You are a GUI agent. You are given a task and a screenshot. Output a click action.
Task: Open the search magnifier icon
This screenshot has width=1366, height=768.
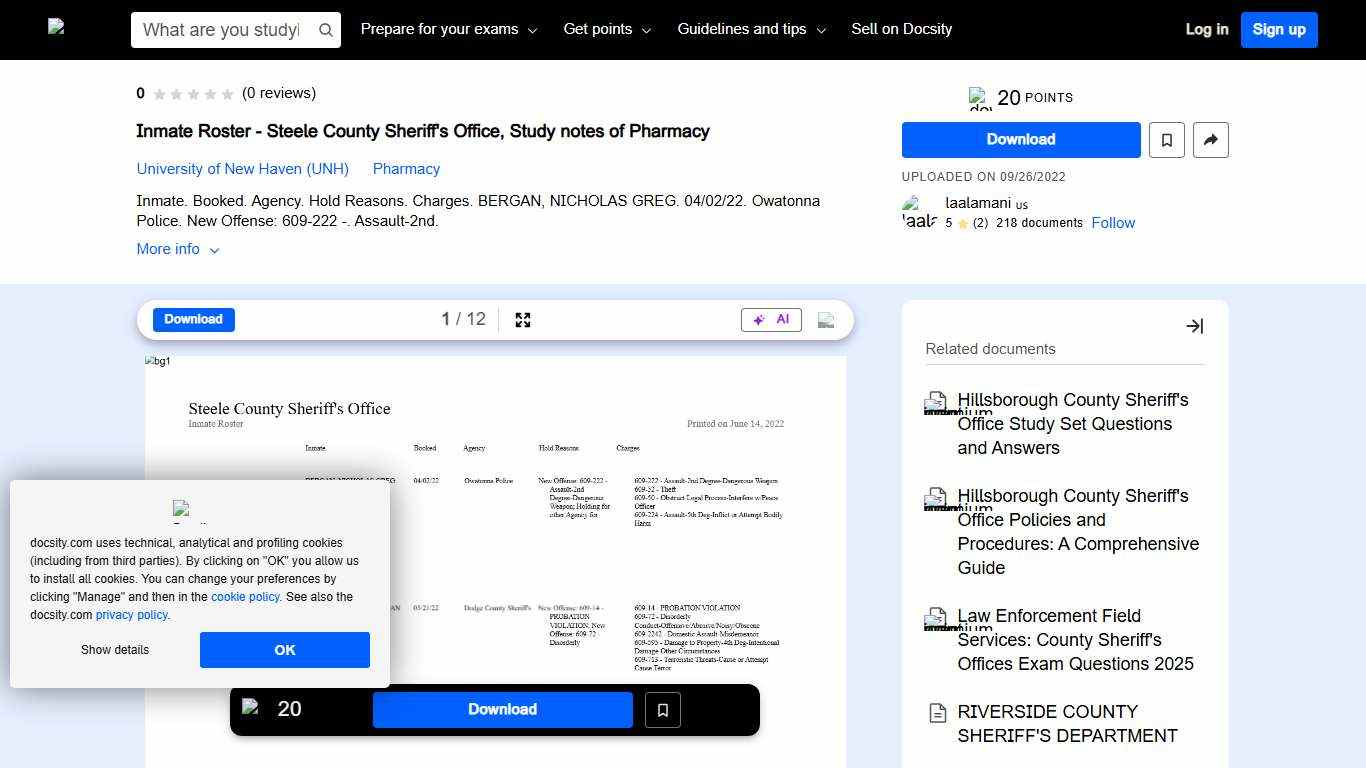tap(325, 30)
